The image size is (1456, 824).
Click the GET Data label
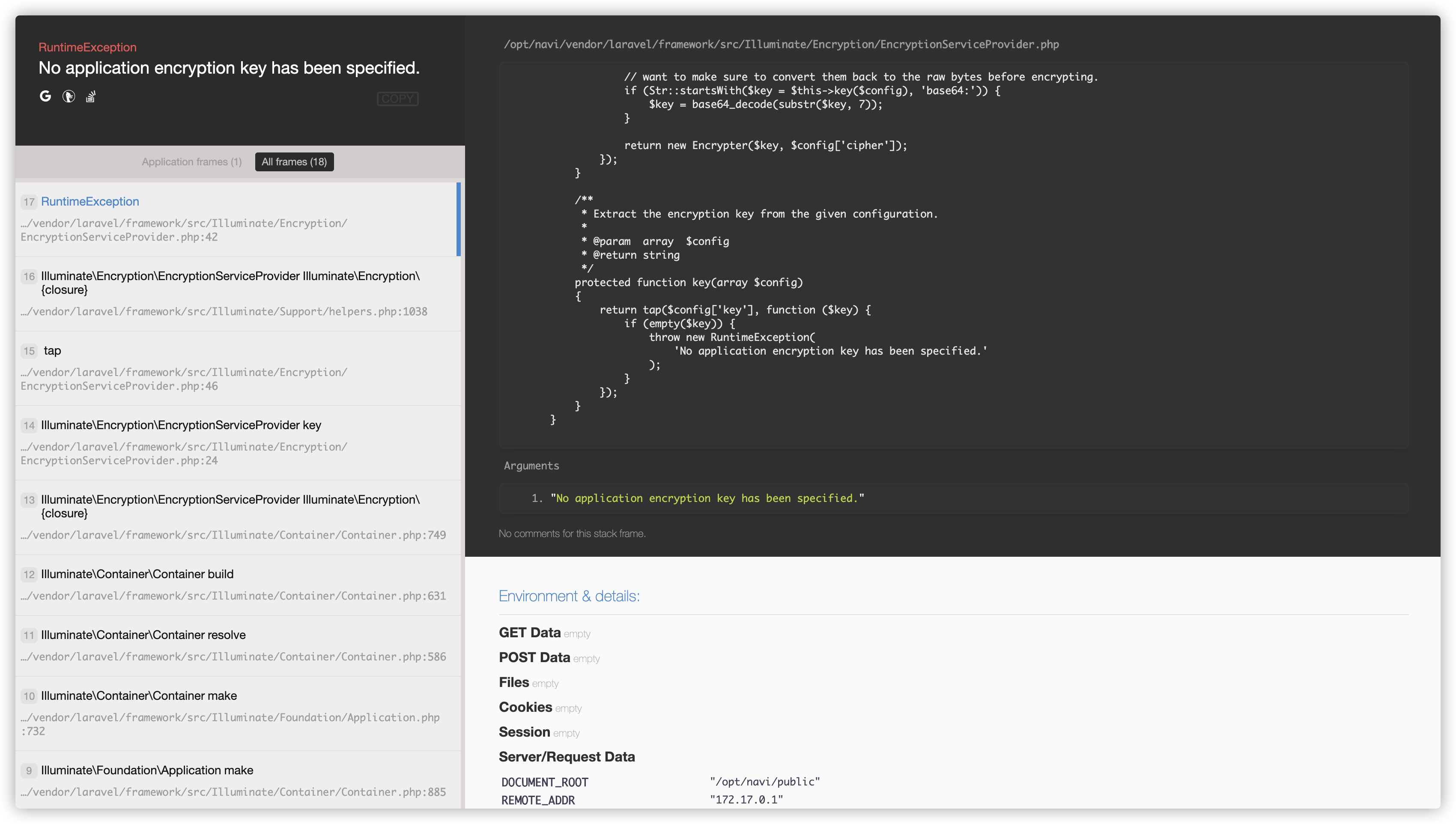click(x=530, y=633)
